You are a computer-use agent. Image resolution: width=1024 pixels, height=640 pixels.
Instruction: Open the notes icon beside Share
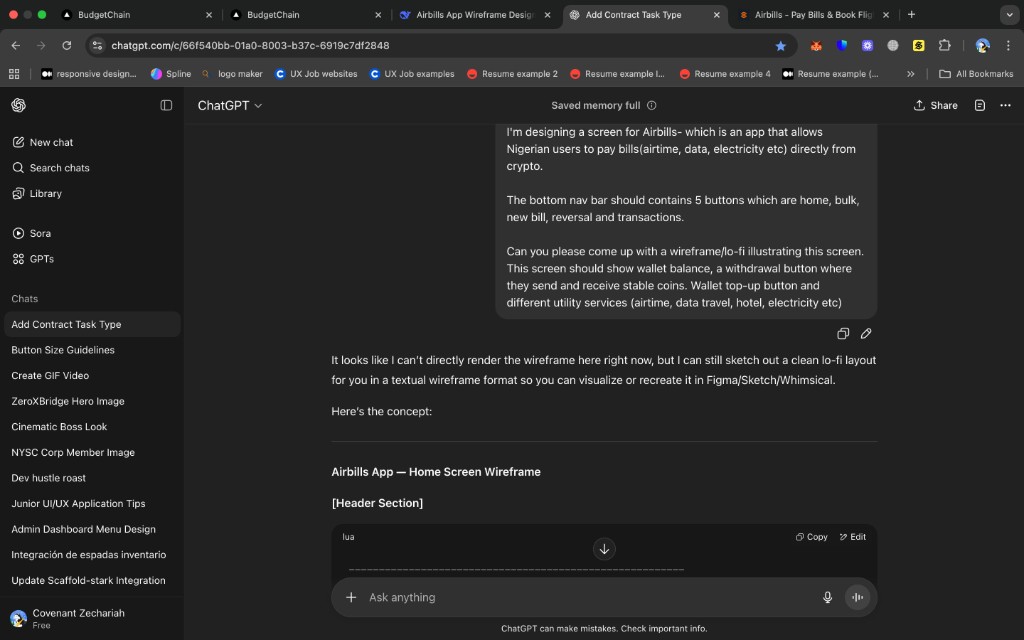click(980, 105)
